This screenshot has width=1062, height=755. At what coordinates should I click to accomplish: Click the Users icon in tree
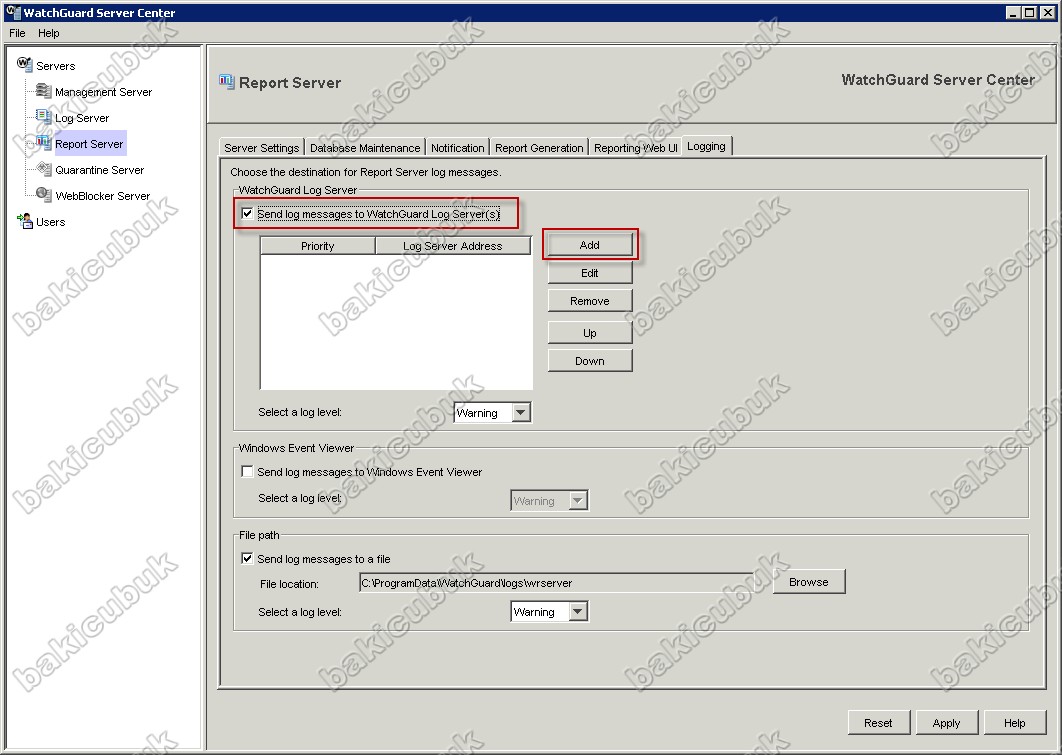pyautogui.click(x=25, y=221)
